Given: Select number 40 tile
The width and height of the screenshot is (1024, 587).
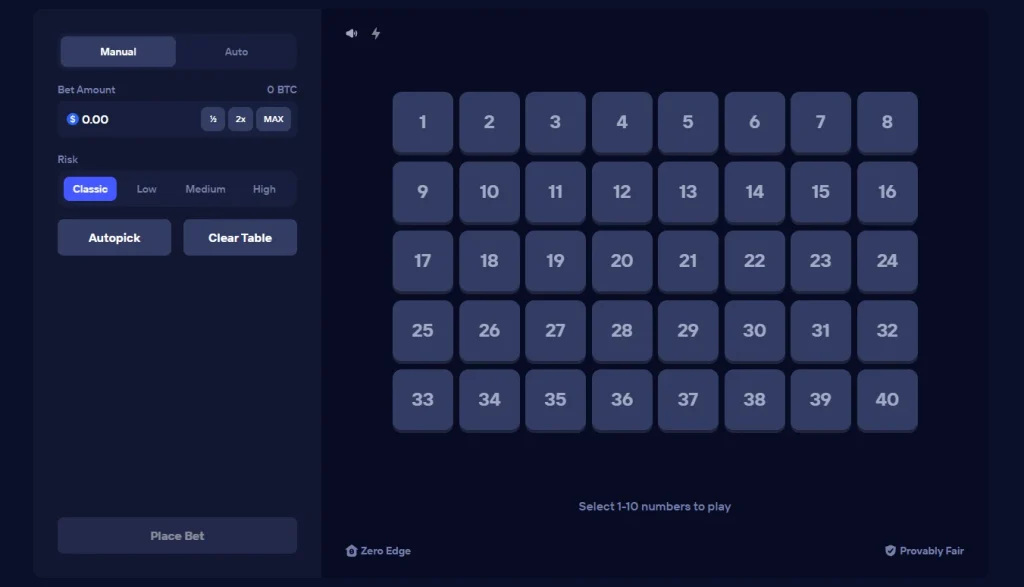Looking at the screenshot, I should tap(887, 400).
